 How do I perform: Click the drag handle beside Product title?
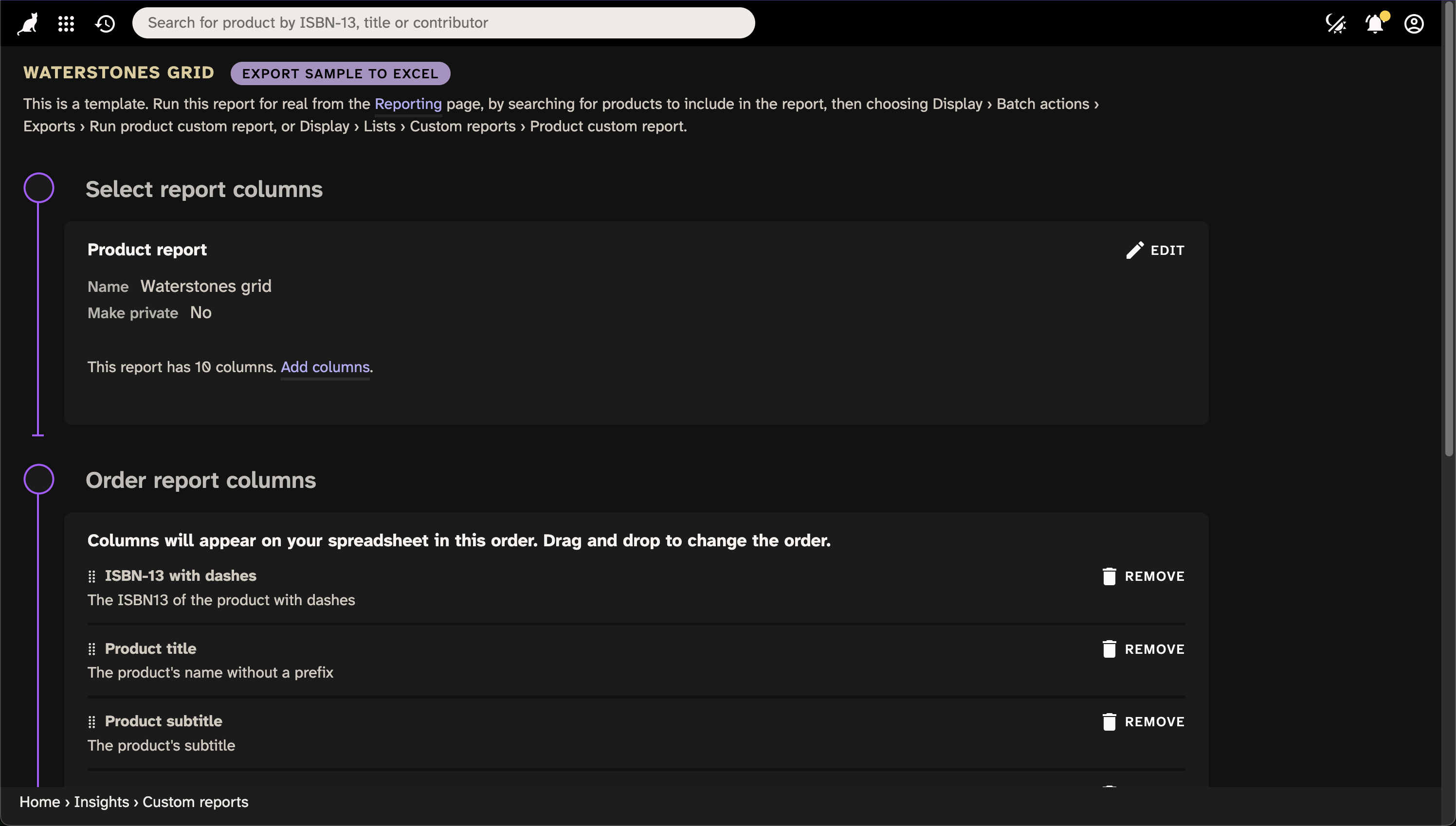[x=92, y=648]
